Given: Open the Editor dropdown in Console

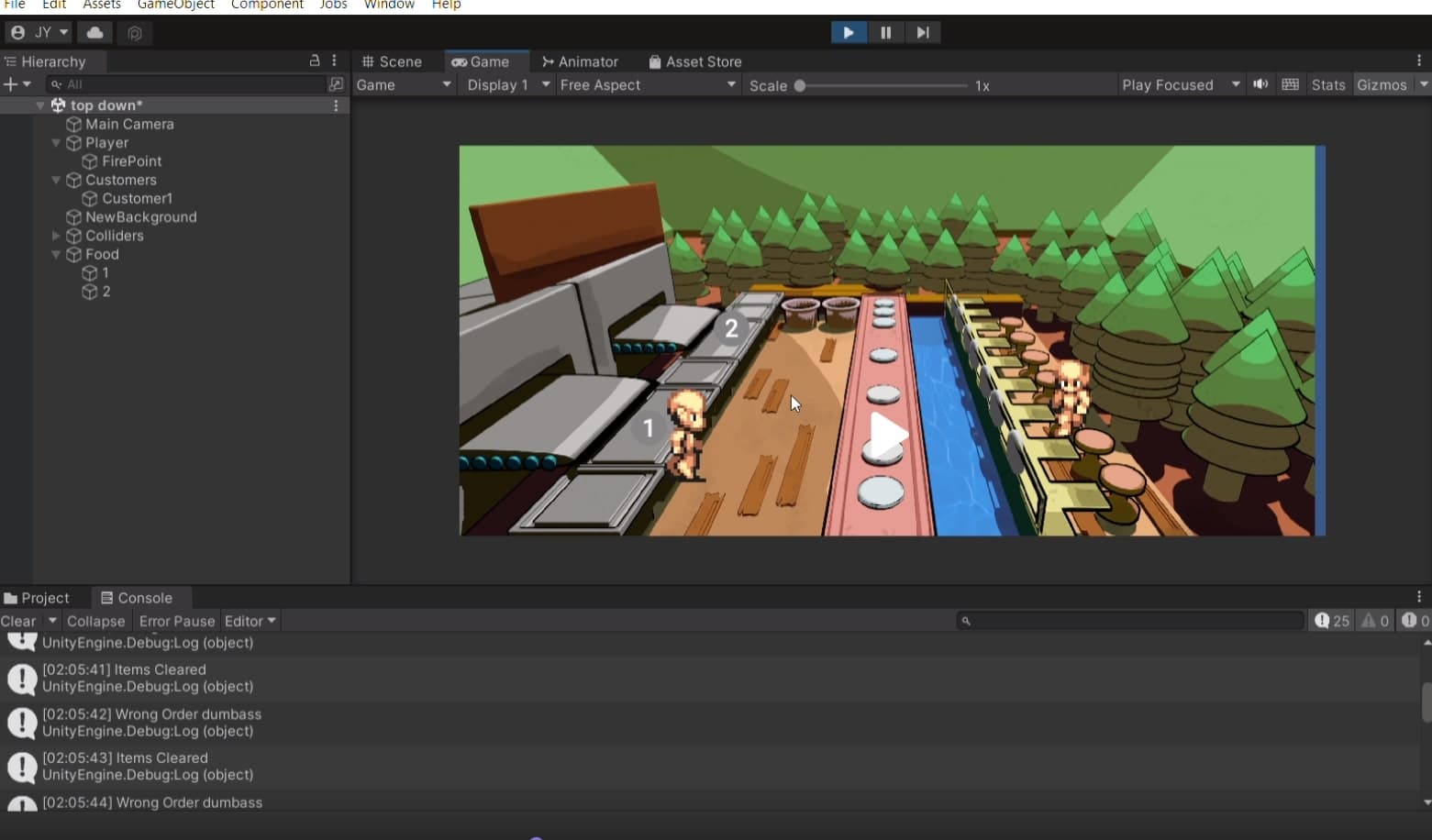Looking at the screenshot, I should (x=250, y=621).
